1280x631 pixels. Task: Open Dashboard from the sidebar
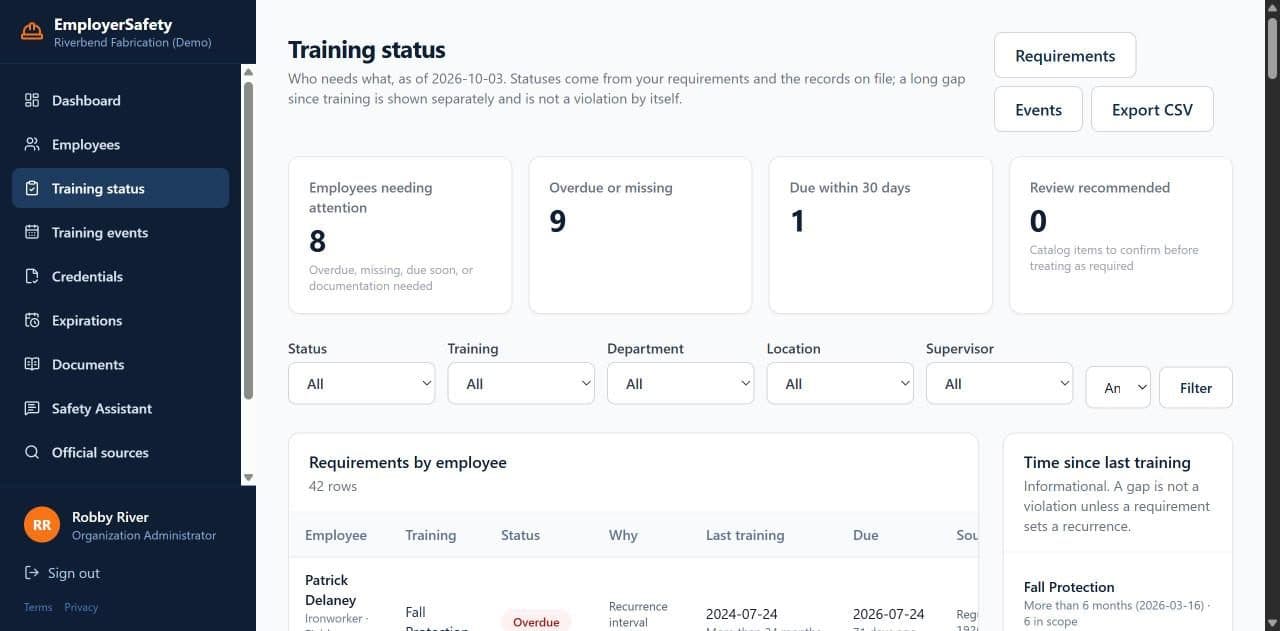tap(120, 100)
